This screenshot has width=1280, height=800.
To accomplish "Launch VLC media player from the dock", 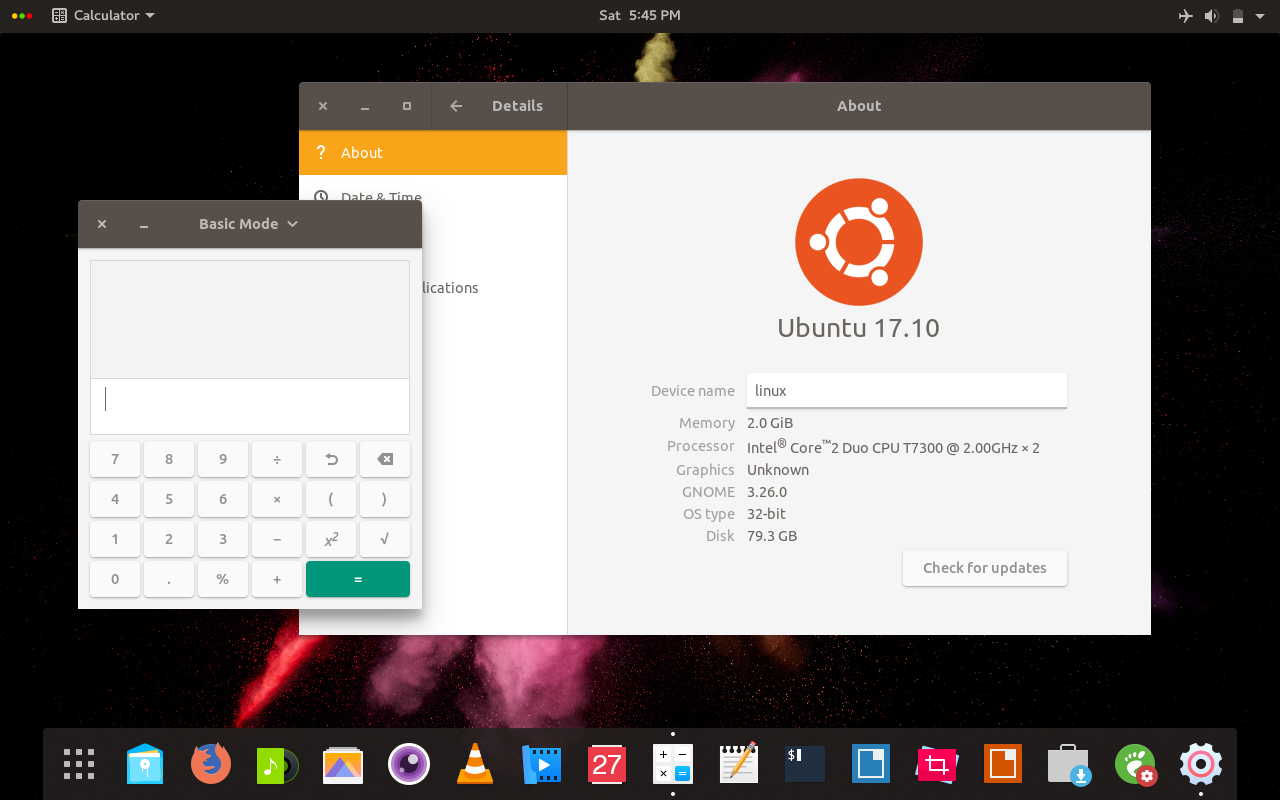I will click(475, 764).
